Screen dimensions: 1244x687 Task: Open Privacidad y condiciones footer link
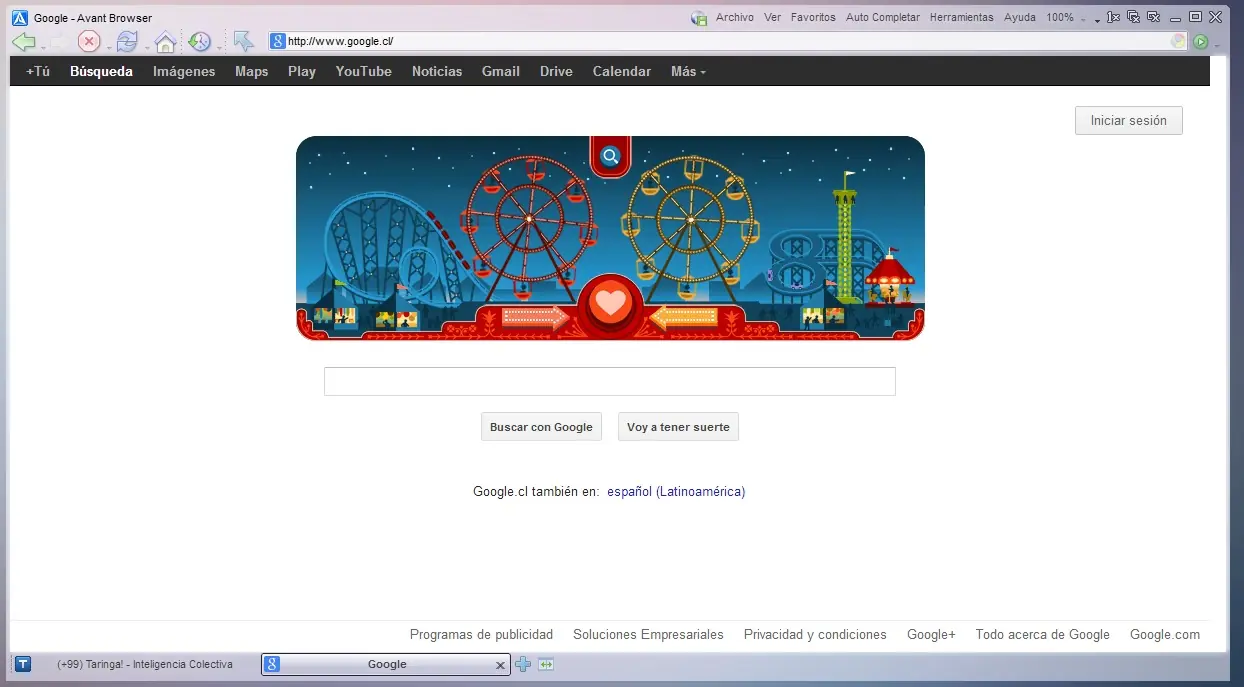point(815,634)
